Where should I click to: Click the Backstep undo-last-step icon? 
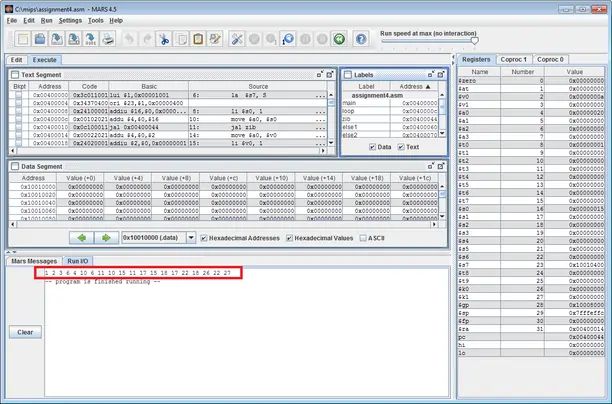pos(288,39)
